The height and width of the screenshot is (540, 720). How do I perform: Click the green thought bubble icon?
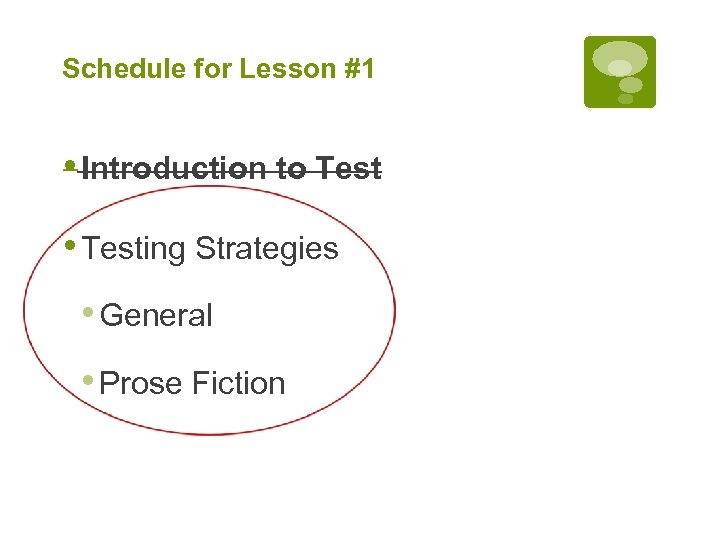click(x=620, y=71)
